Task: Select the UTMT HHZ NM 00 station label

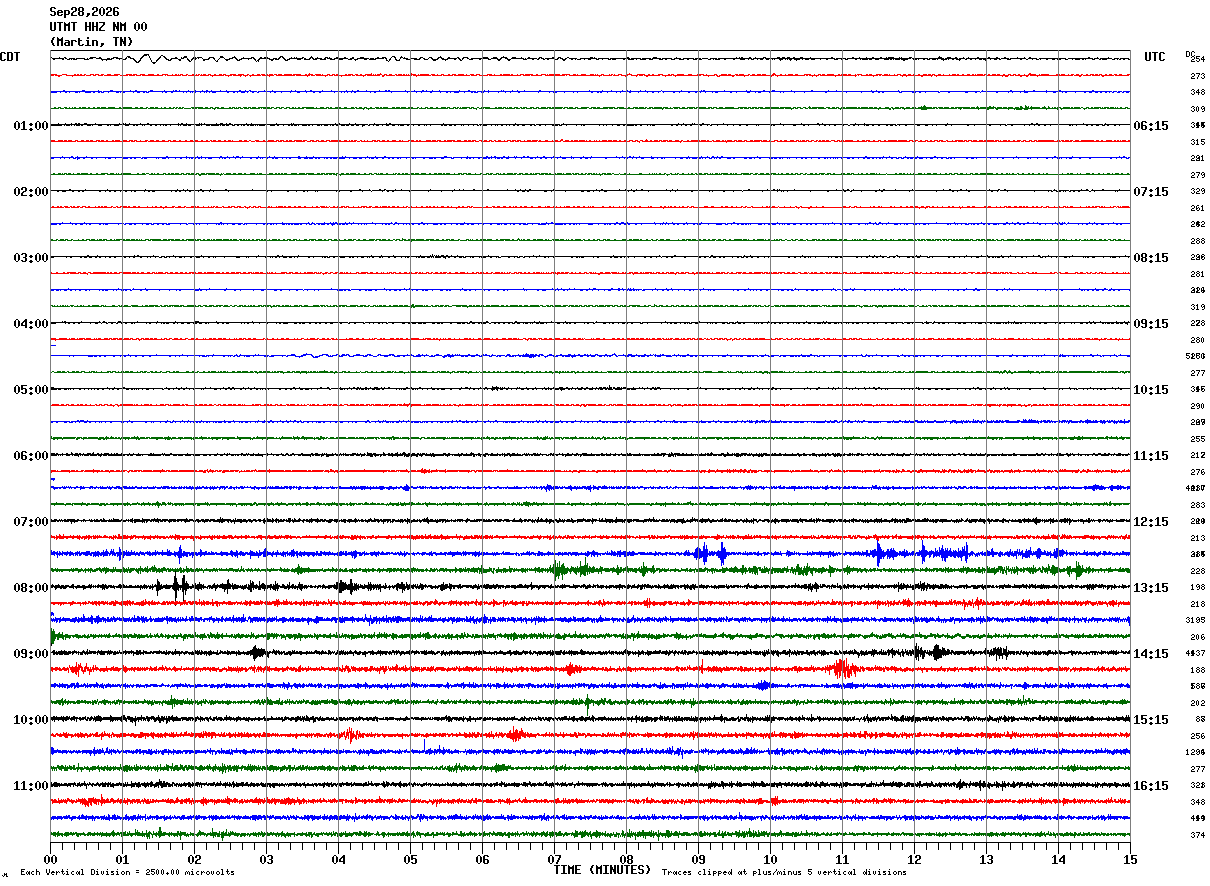Action: tap(98, 27)
